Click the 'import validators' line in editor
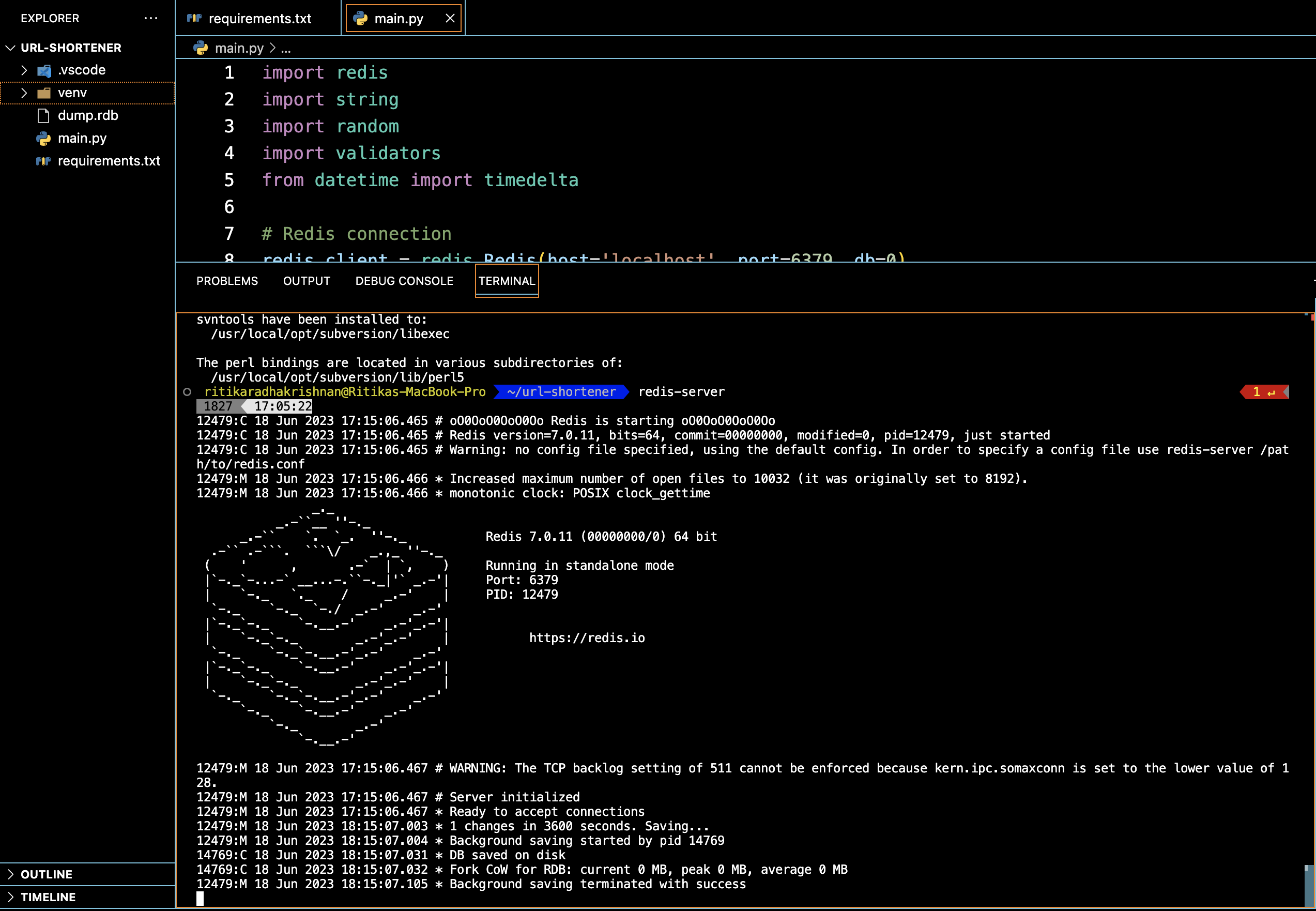 click(x=351, y=154)
